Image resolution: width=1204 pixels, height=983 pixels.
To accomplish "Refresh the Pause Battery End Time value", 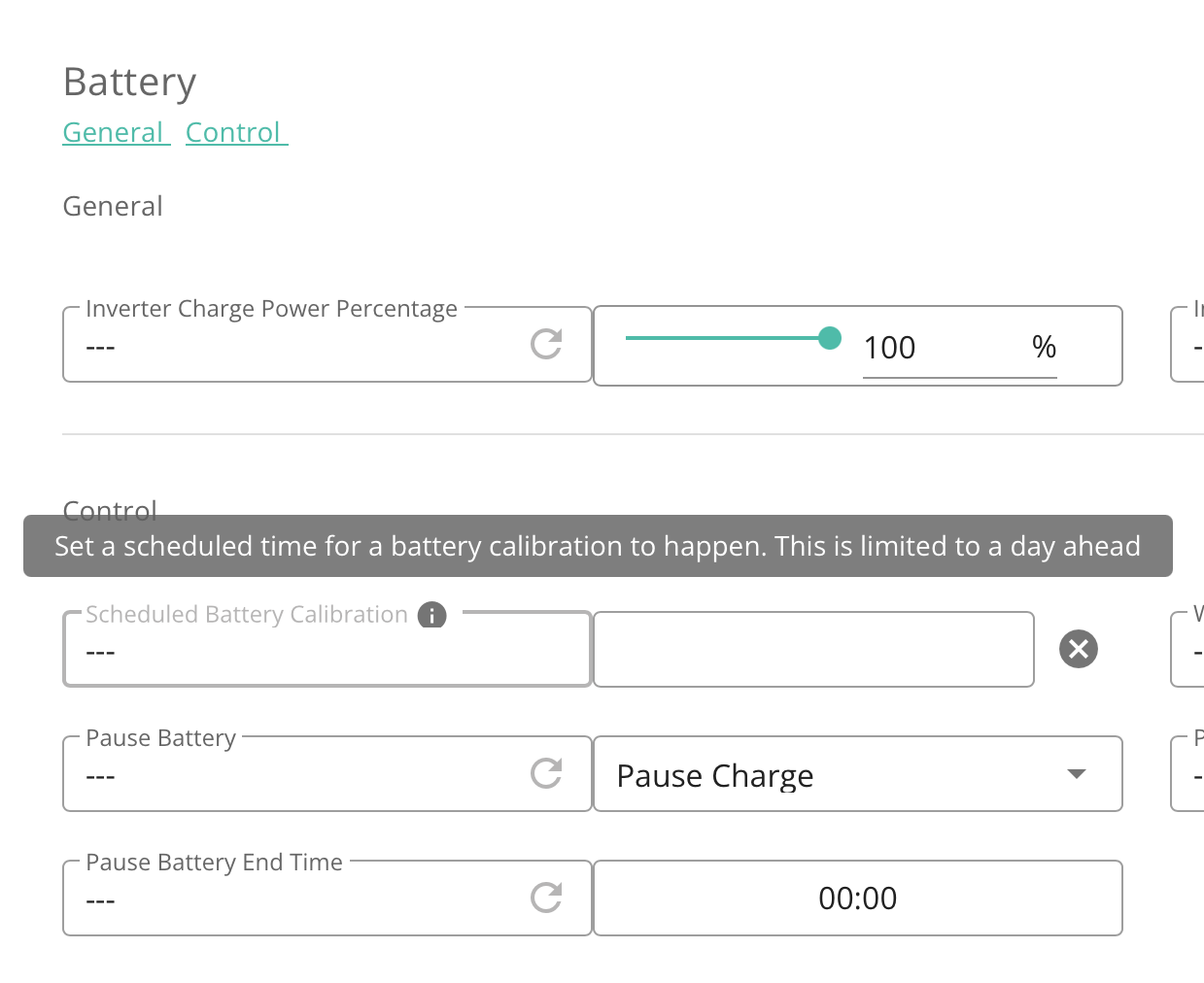I will (x=546, y=898).
